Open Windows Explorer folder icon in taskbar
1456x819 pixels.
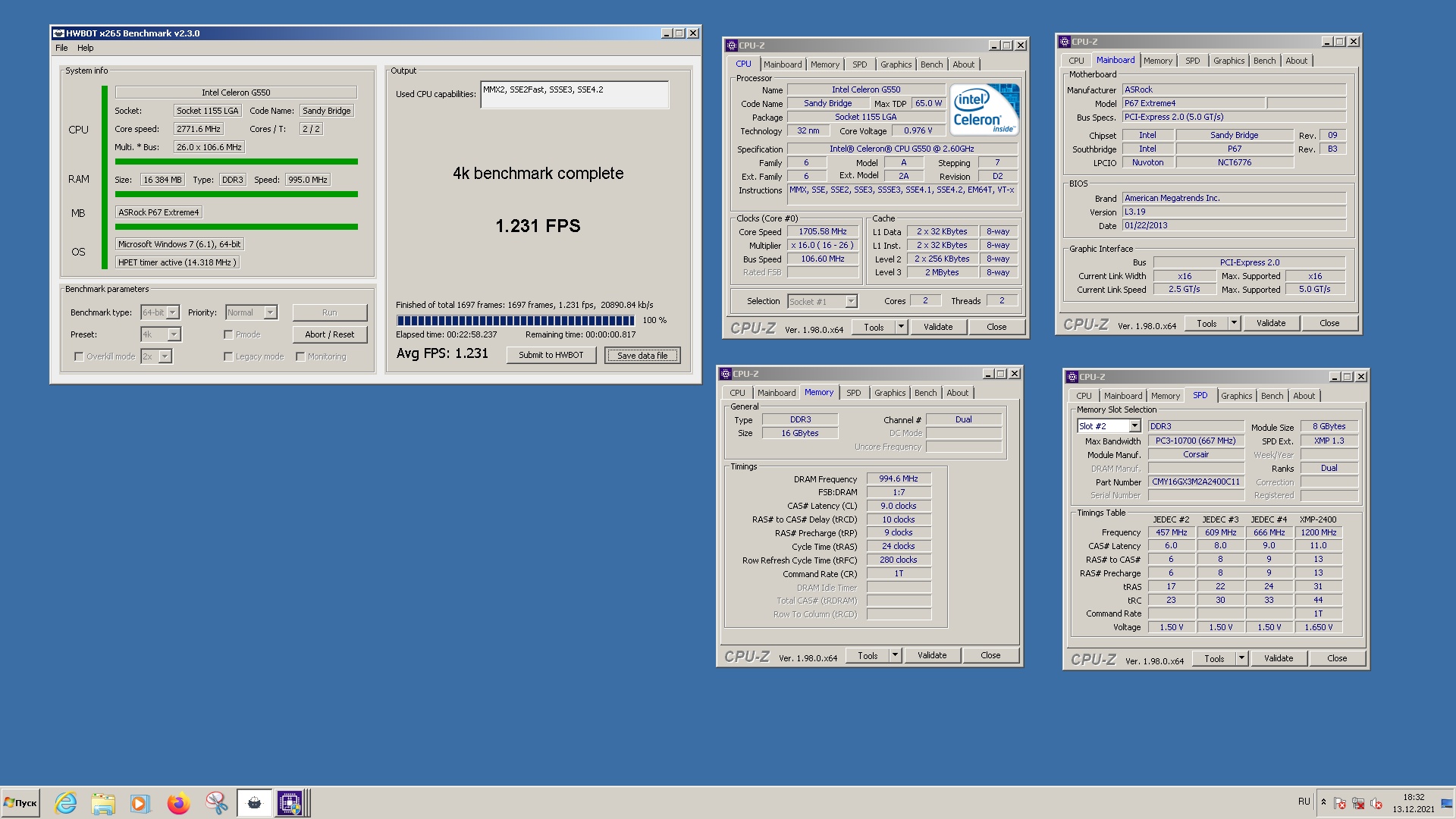pos(103,803)
